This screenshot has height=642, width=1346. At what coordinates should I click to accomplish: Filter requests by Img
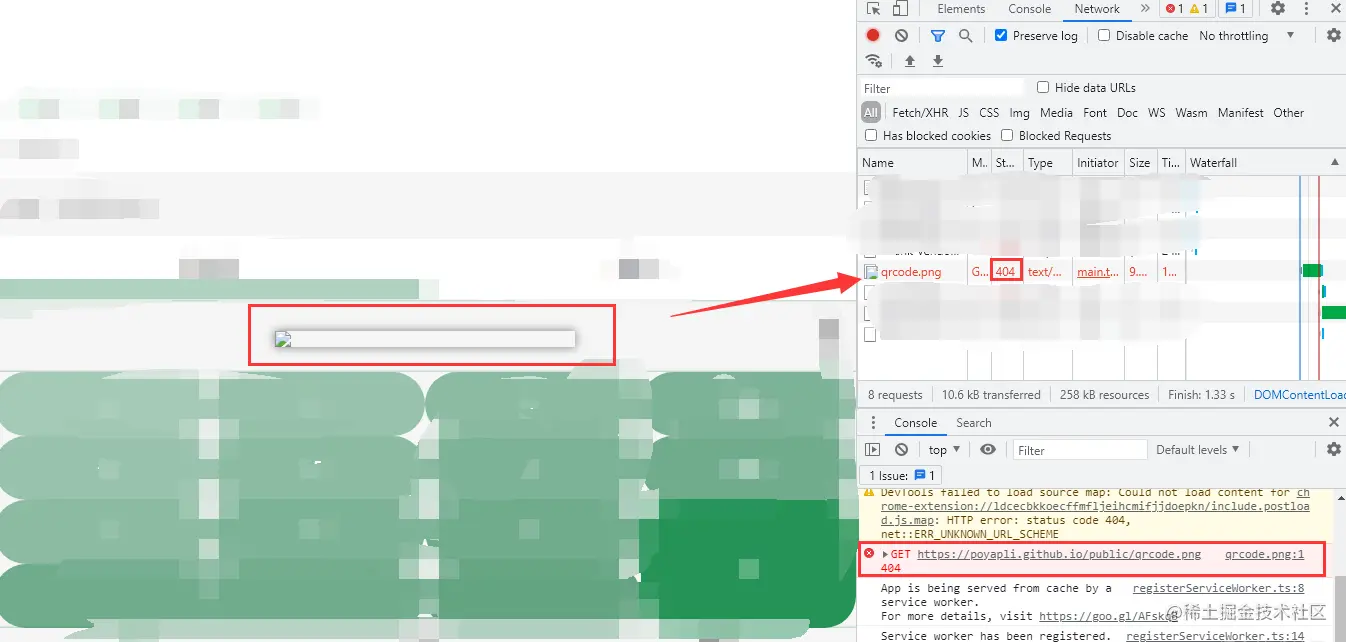click(x=1019, y=113)
